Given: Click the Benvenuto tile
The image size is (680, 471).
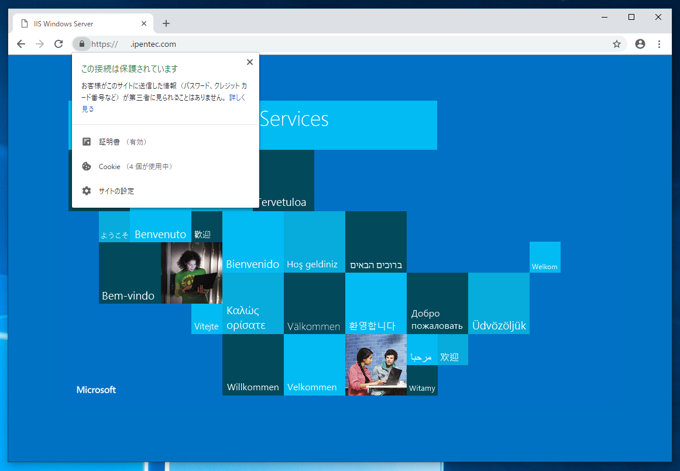Looking at the screenshot, I should click(160, 226).
